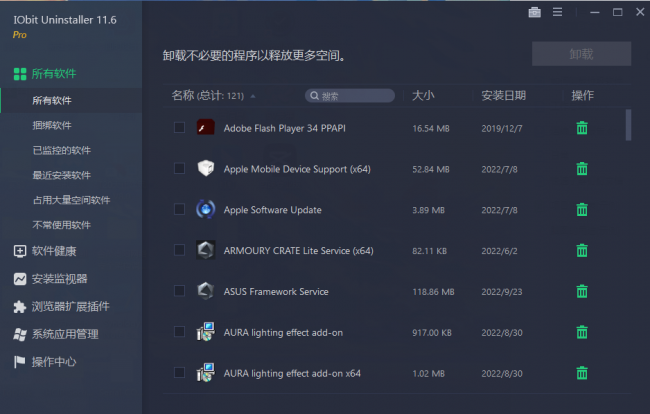
Task: Click the 软件健康 plus-monitor icon
Action: click(x=20, y=251)
